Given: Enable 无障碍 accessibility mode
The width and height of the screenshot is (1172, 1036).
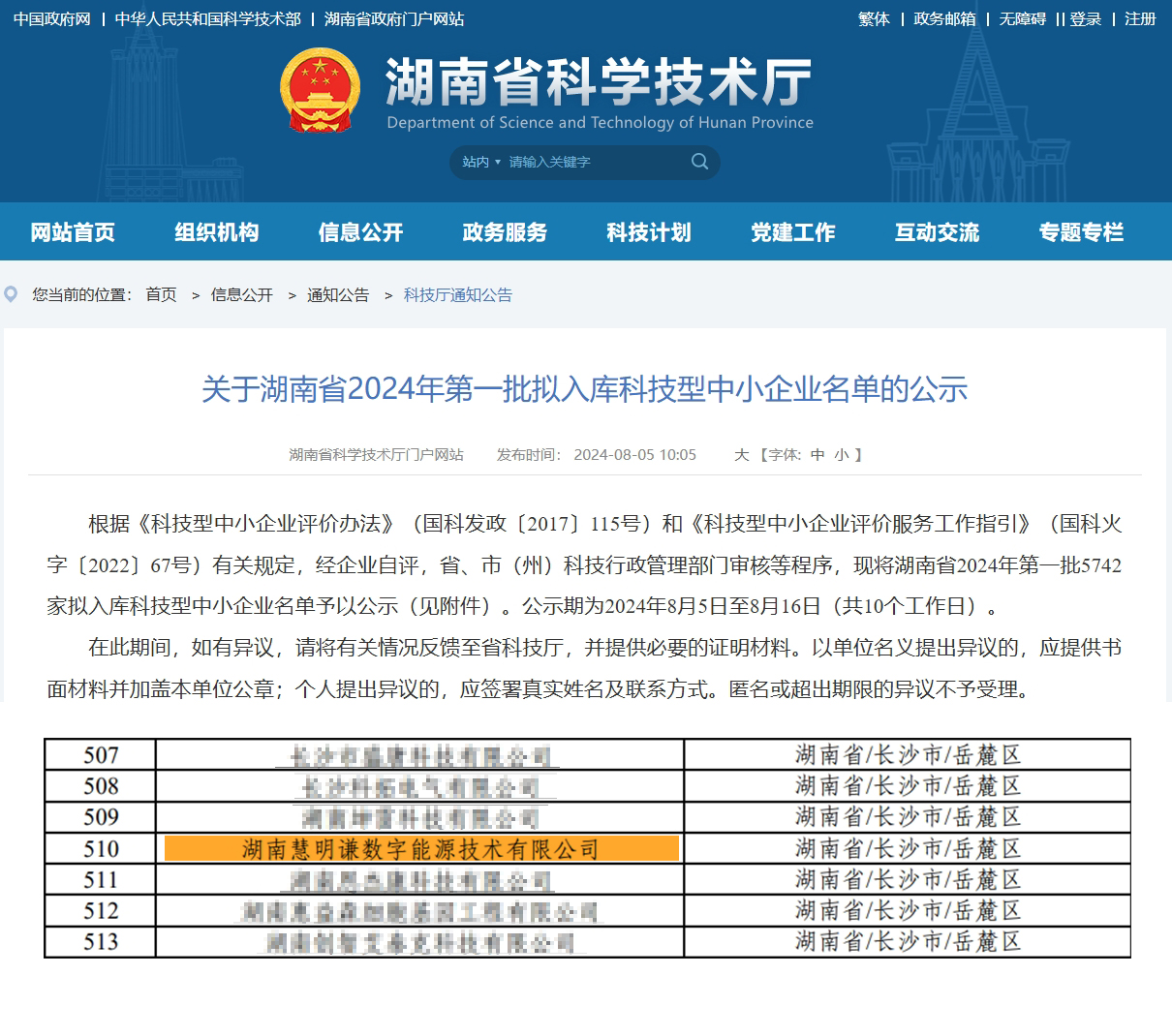Looking at the screenshot, I should [1022, 19].
